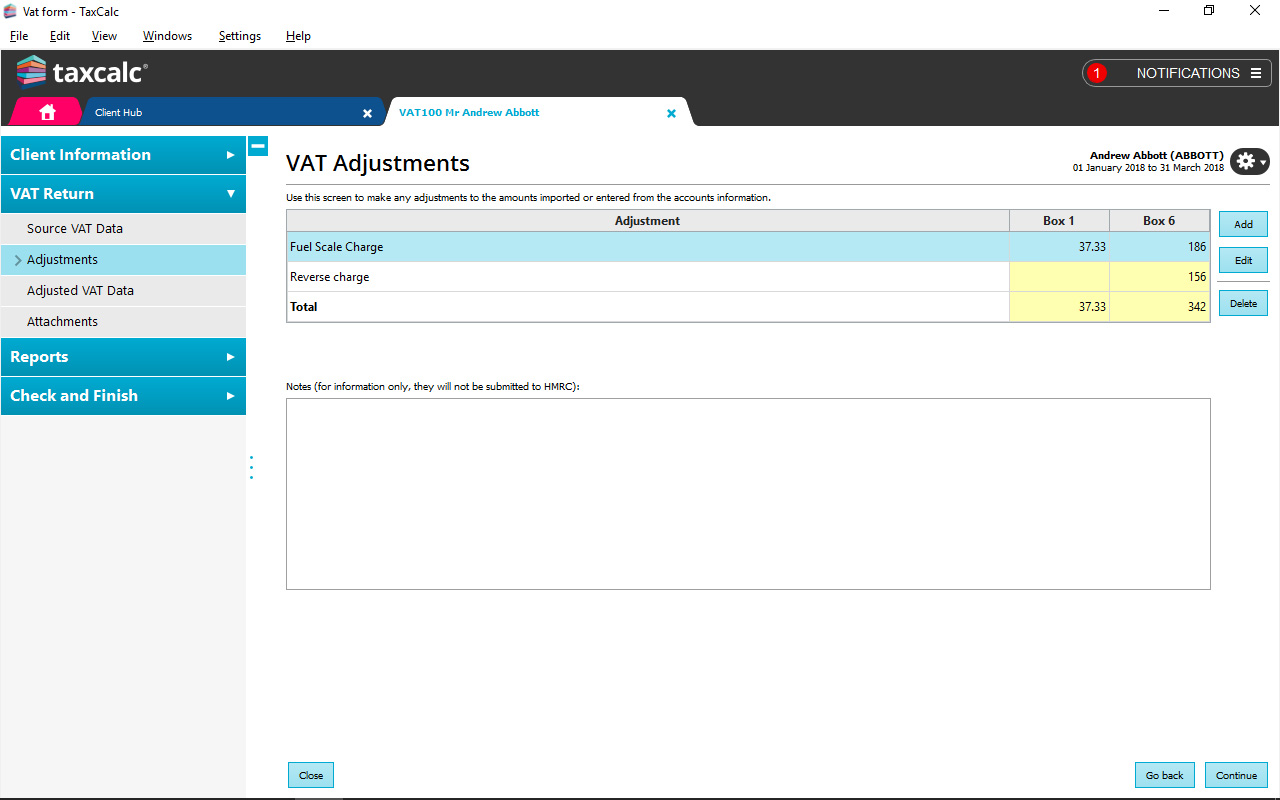Click the notifications hamburger menu icon
Viewport: 1280px width, 800px height.
pos(1255,73)
